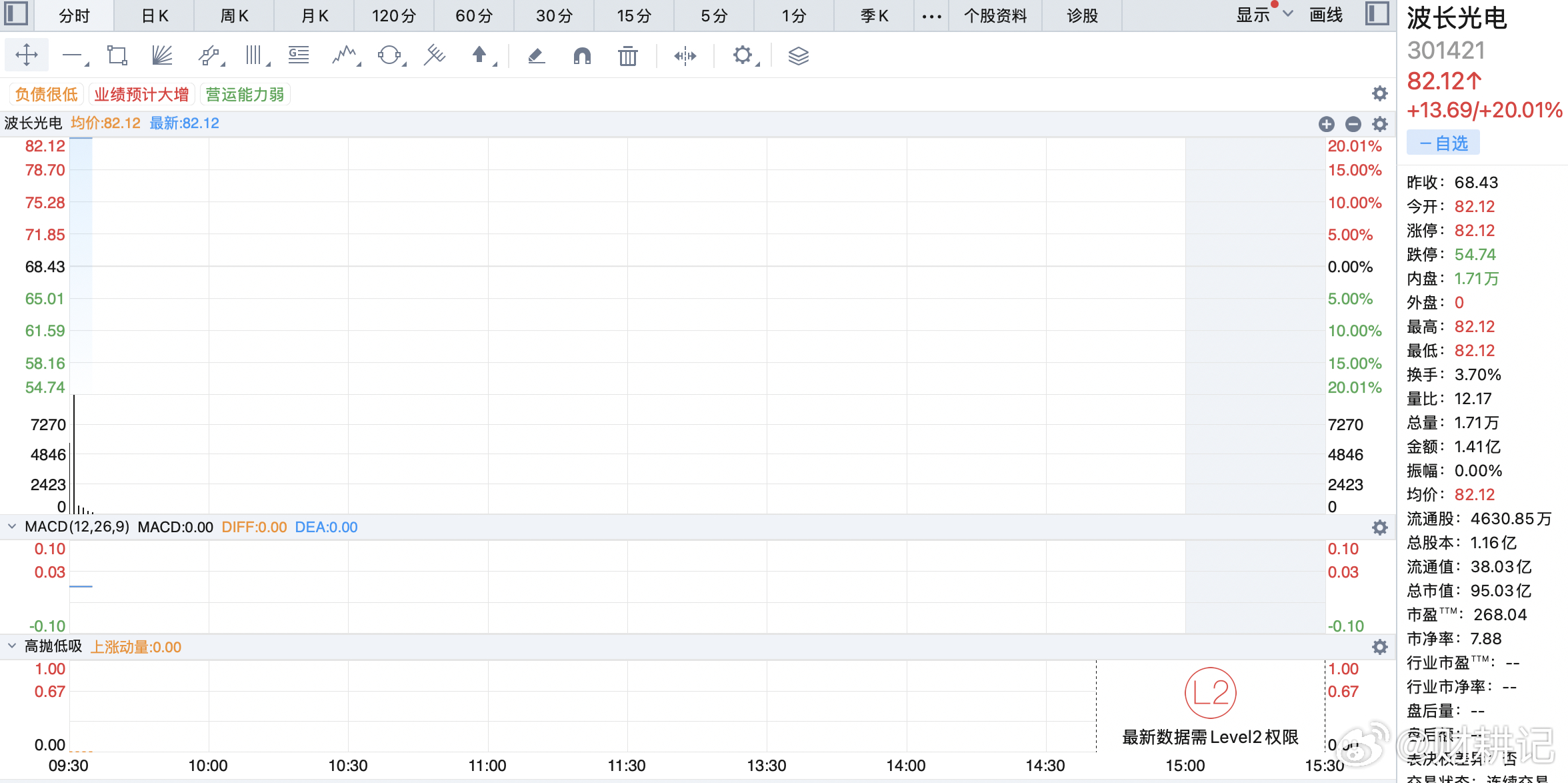Open settings gear beside the stock tags
The height and width of the screenshot is (783, 1568).
click(x=1380, y=93)
